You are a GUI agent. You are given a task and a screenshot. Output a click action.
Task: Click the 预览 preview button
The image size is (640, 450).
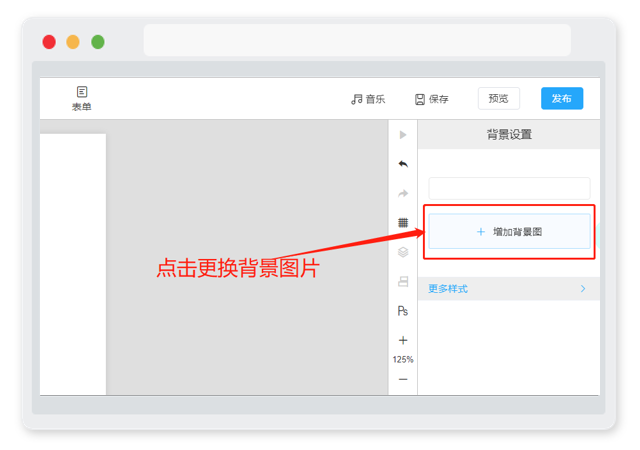[x=498, y=98]
